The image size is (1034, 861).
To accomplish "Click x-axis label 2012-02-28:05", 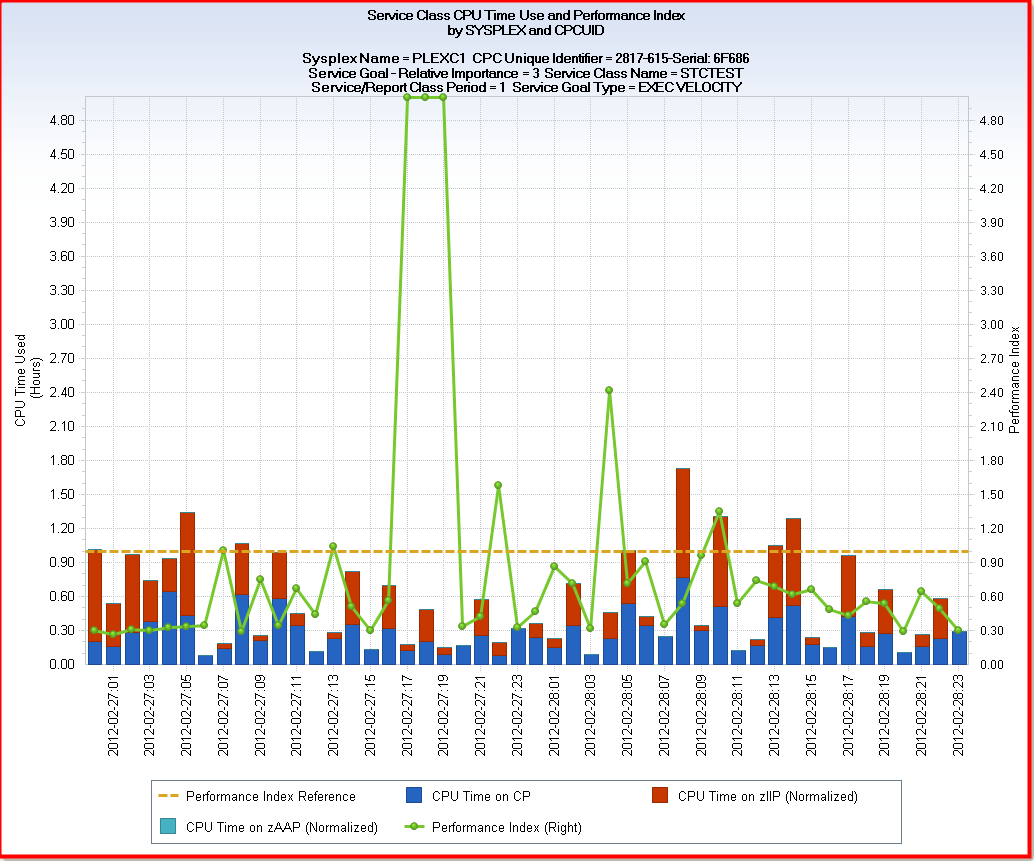I will point(627,715).
